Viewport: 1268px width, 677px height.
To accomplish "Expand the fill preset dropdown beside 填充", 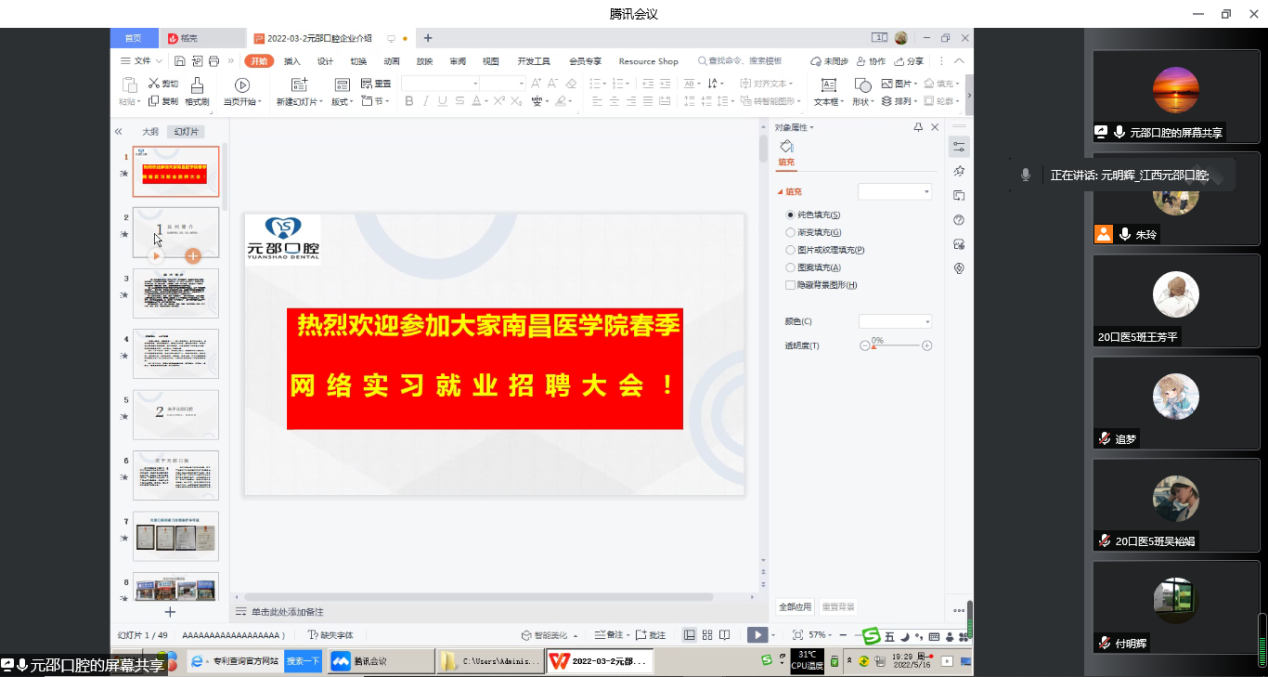I will coord(895,192).
